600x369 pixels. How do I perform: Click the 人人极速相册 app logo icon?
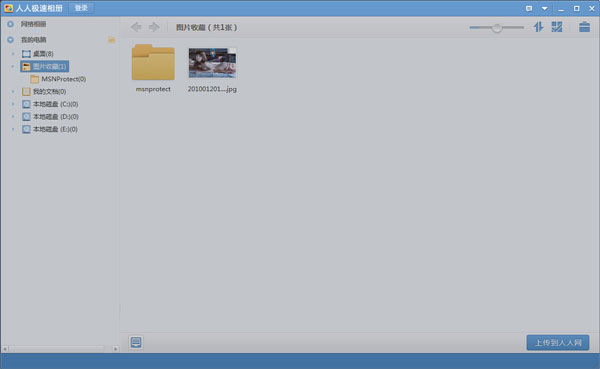coord(8,8)
